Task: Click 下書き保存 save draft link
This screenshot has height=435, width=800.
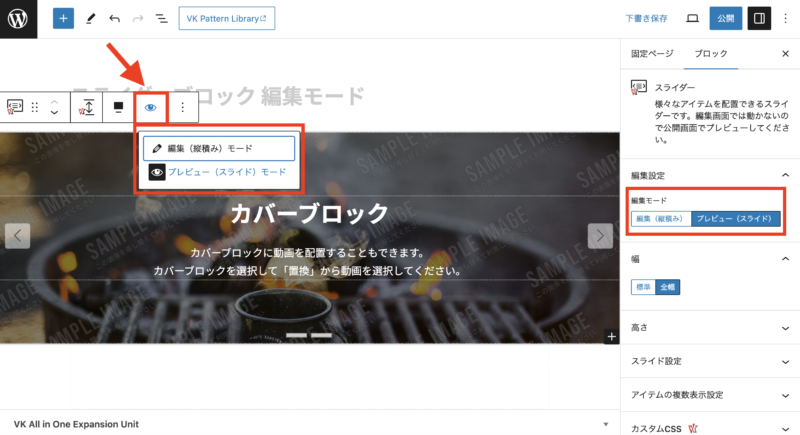Action: click(646, 18)
